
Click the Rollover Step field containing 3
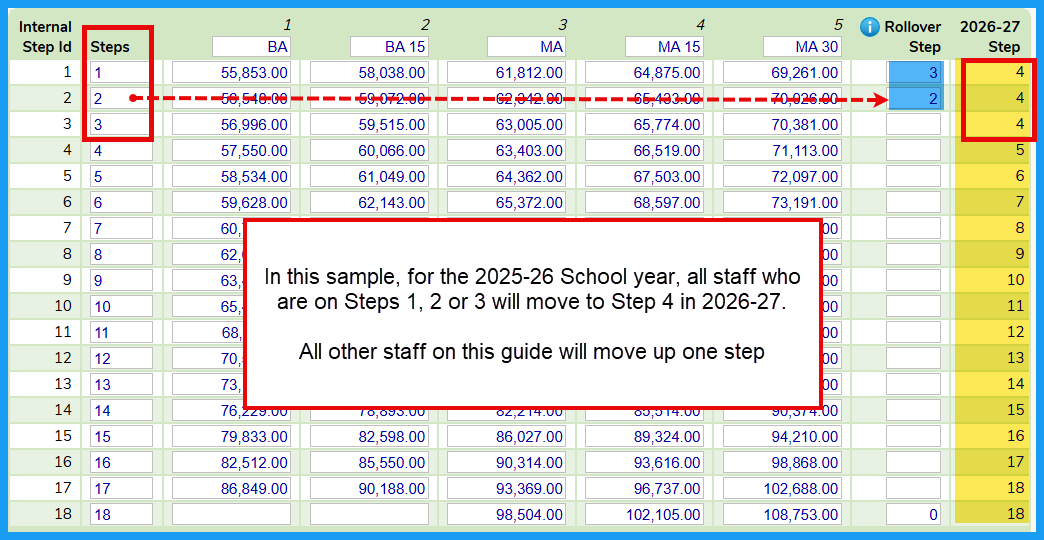(915, 72)
